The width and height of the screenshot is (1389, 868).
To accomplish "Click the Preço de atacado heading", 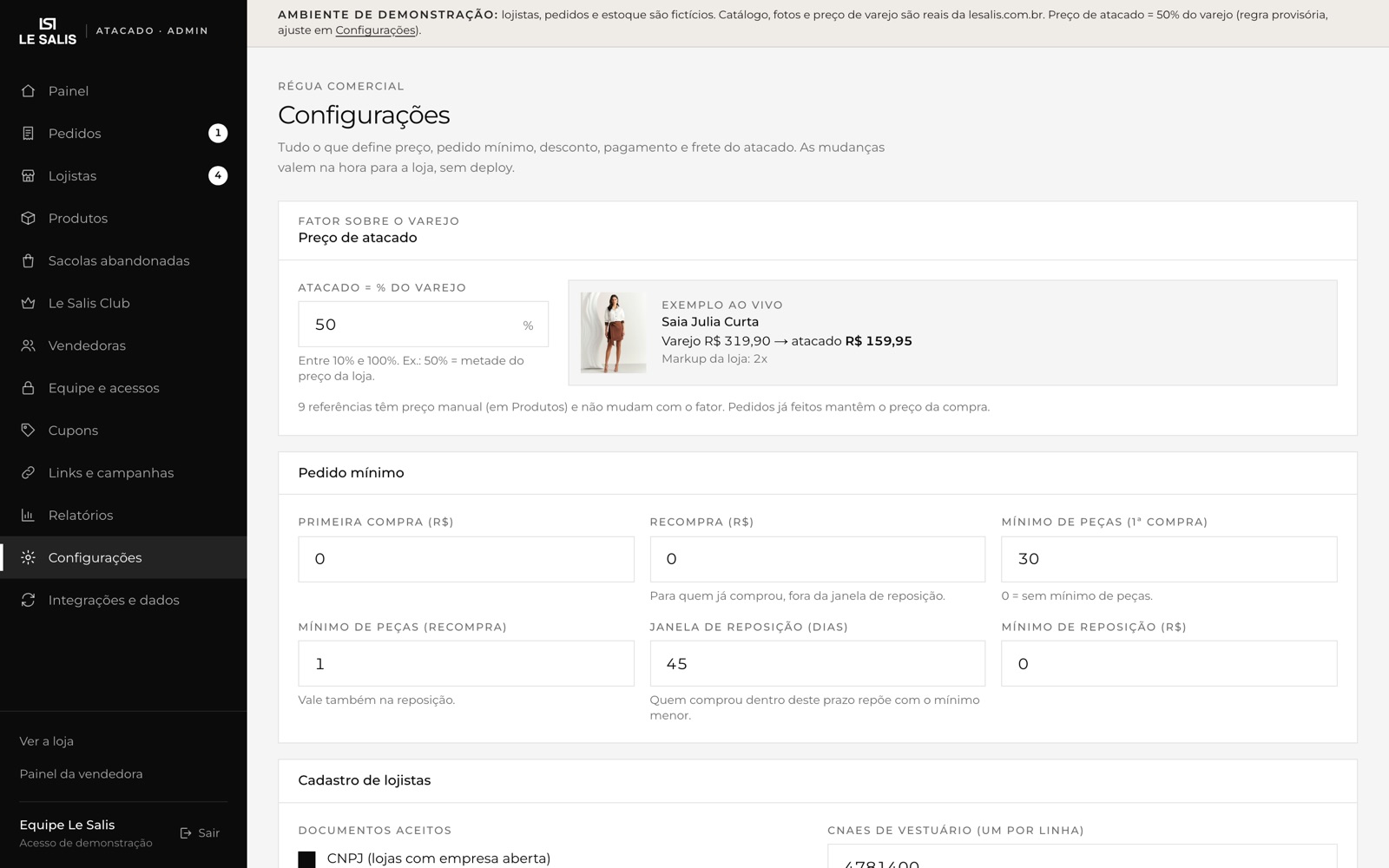I will 358,238.
